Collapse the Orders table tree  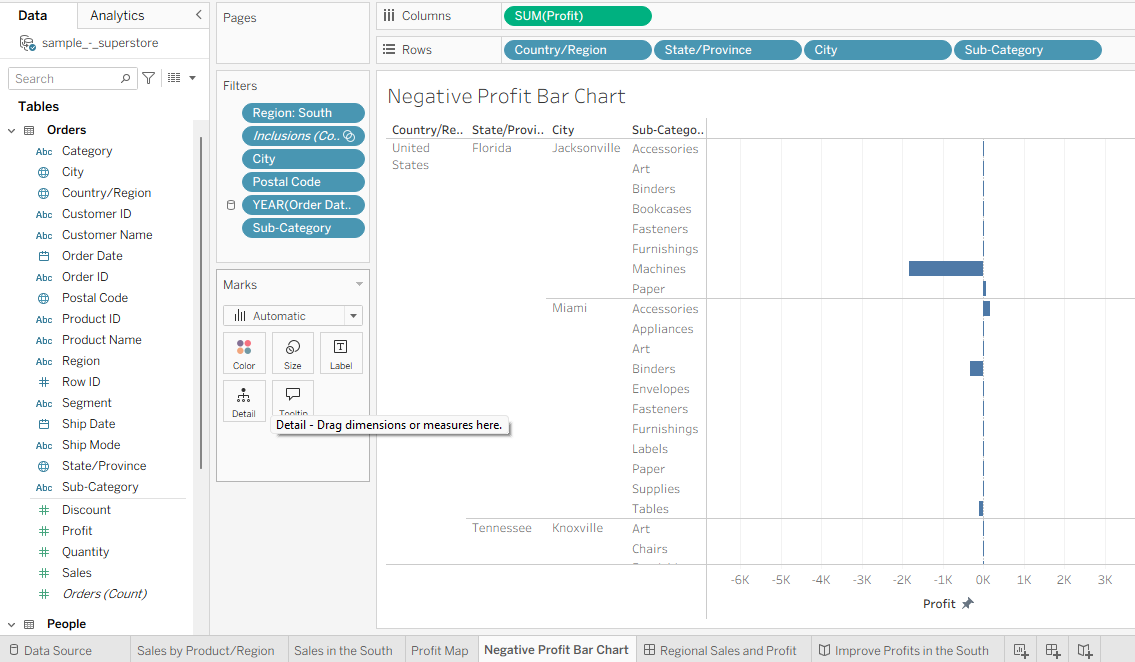(x=12, y=131)
